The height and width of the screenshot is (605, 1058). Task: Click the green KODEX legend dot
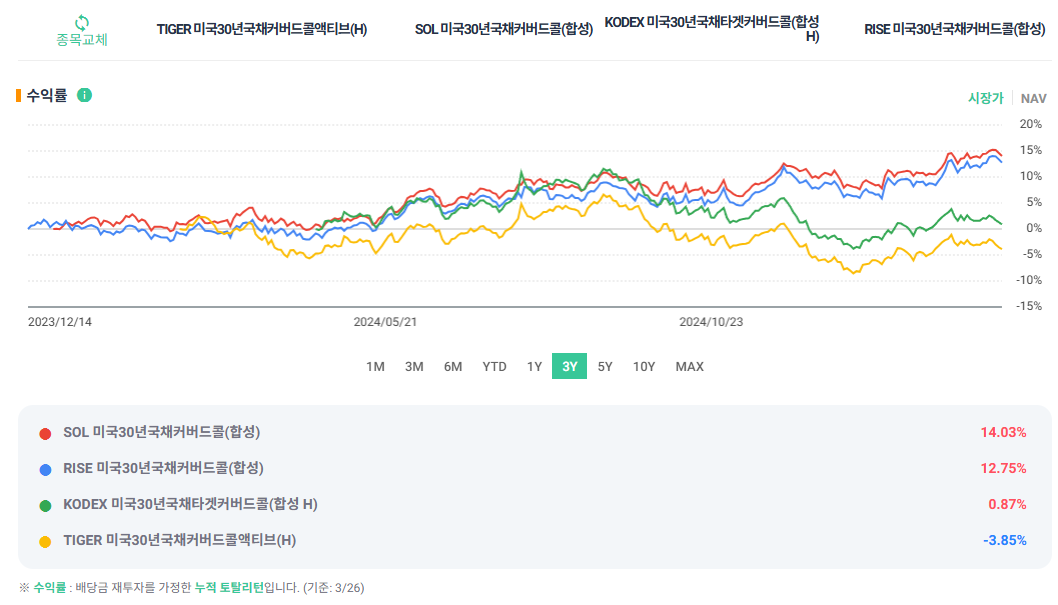tap(45, 506)
